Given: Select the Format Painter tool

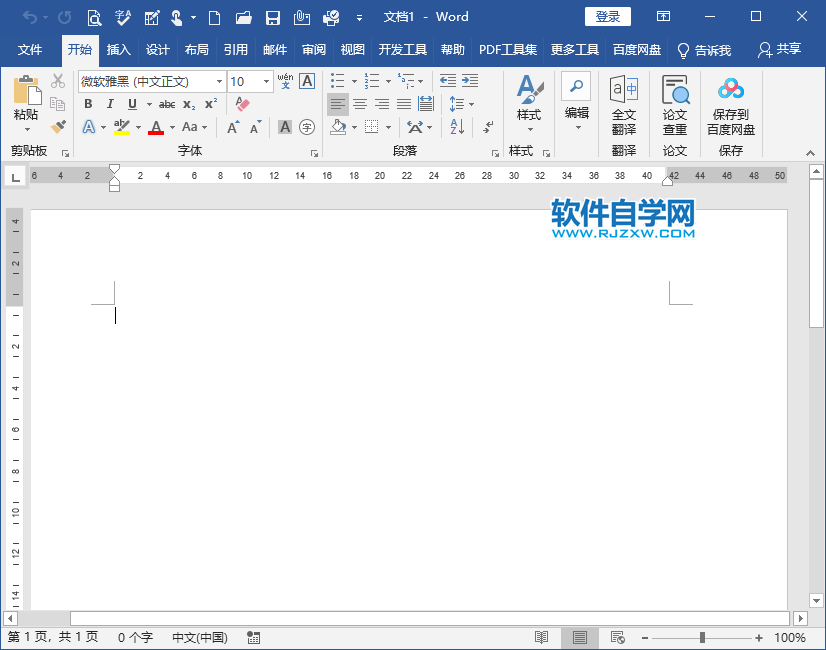Looking at the screenshot, I should pyautogui.click(x=57, y=127).
